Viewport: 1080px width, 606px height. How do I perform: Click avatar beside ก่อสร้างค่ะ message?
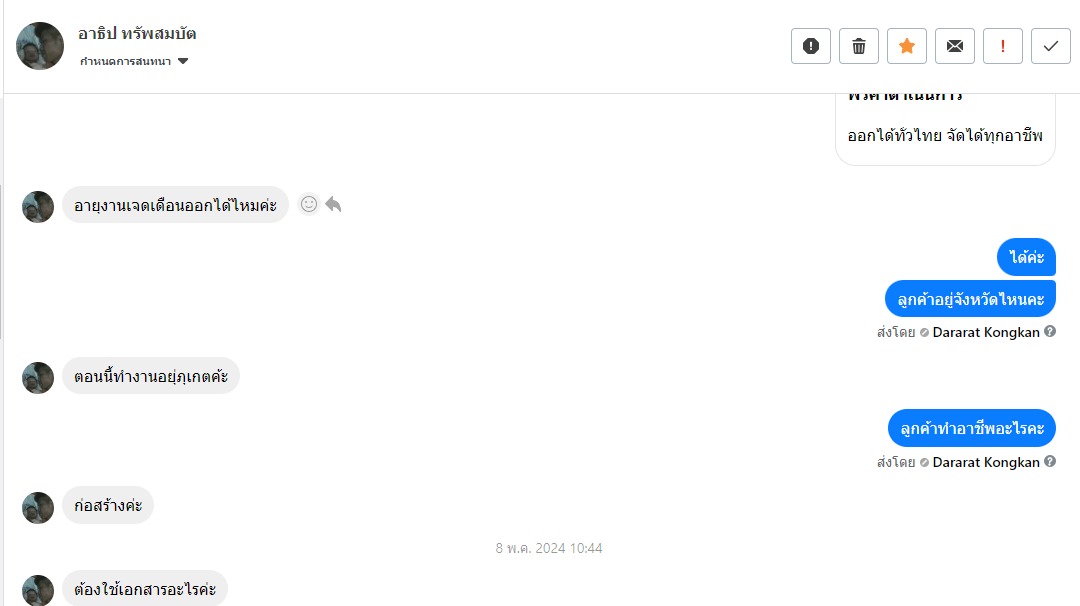(x=38, y=507)
